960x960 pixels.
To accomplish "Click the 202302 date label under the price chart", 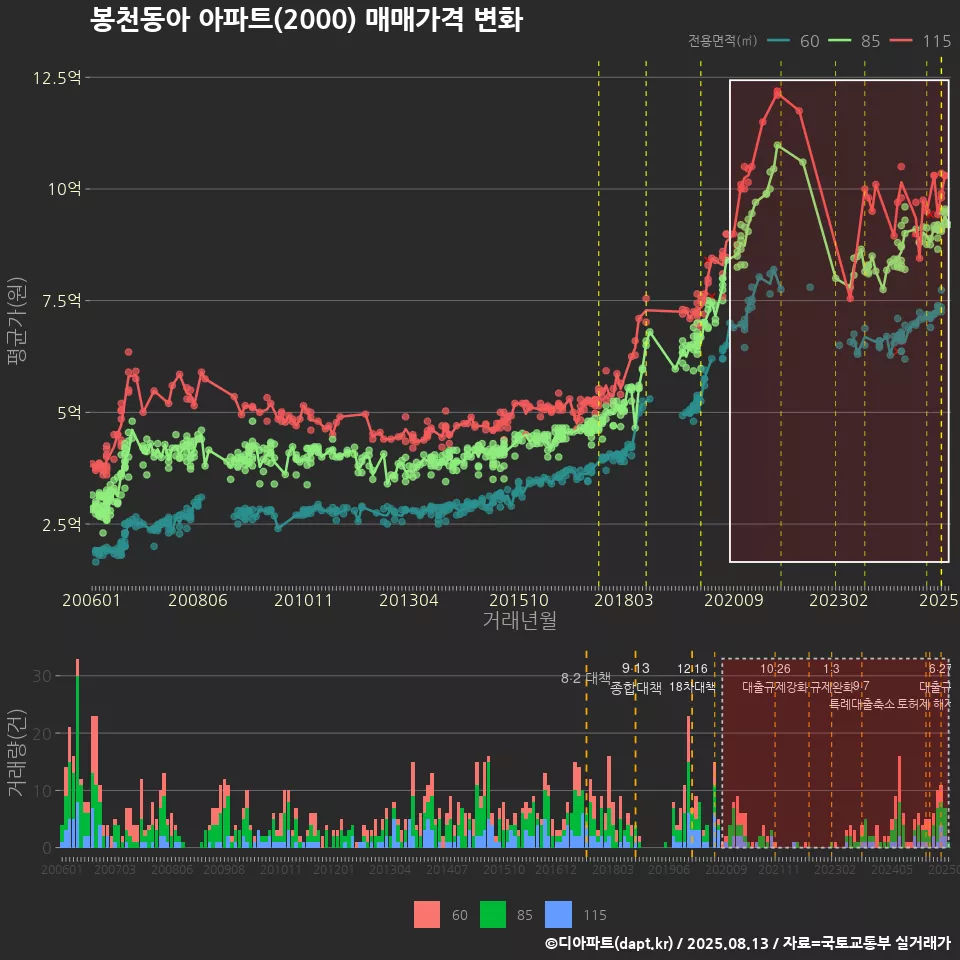I will 839,600.
